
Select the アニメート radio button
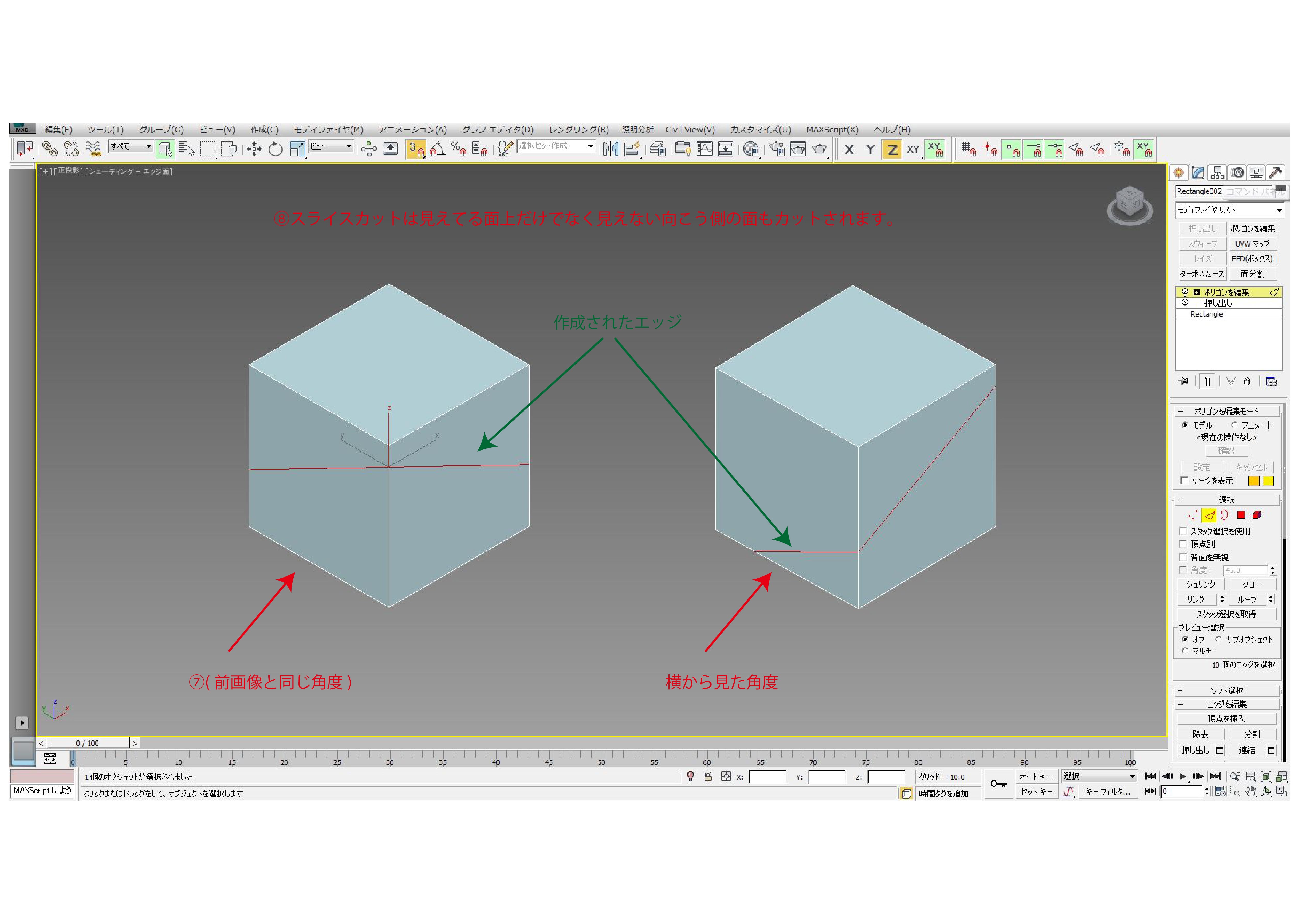click(1234, 425)
